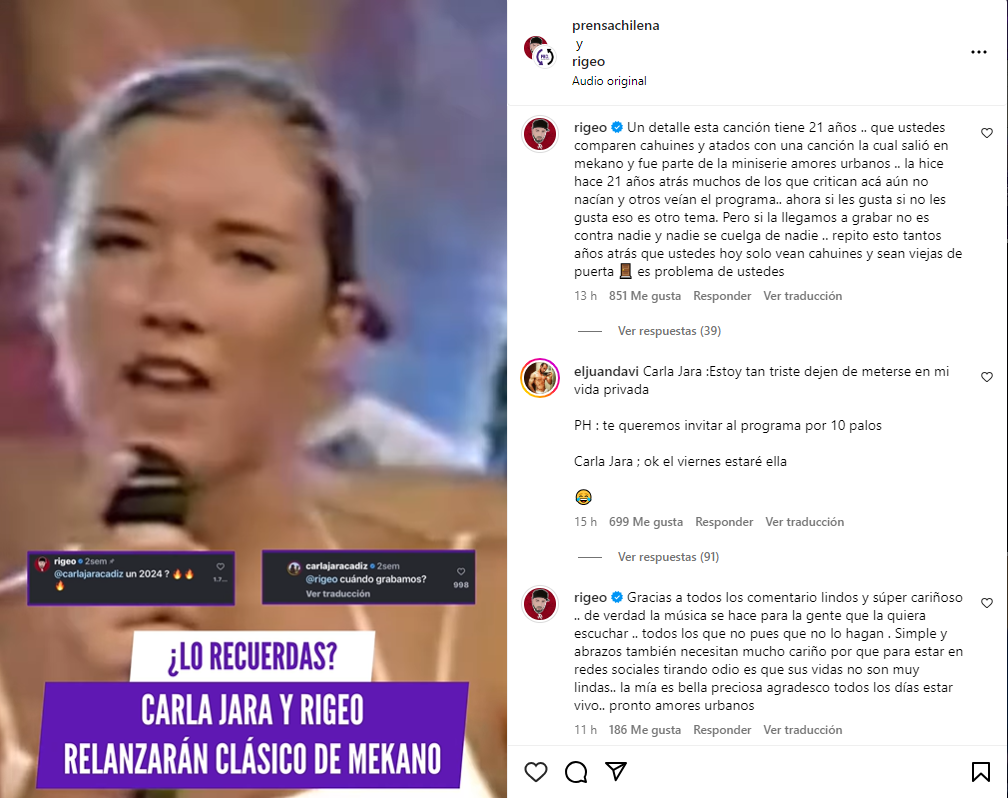Image resolution: width=1008 pixels, height=798 pixels.
Task: View 851 Me gusta likes list
Action: [x=645, y=296]
